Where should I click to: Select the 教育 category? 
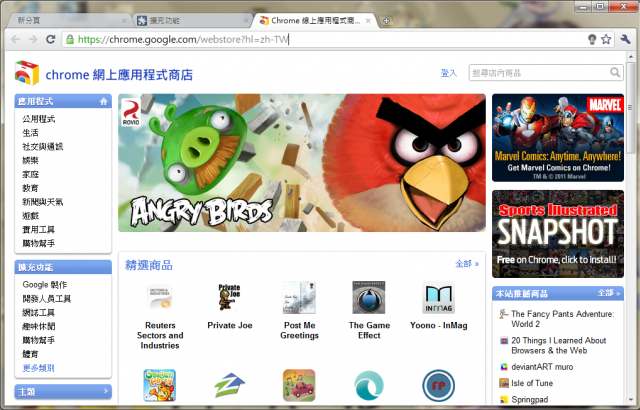(x=30, y=188)
